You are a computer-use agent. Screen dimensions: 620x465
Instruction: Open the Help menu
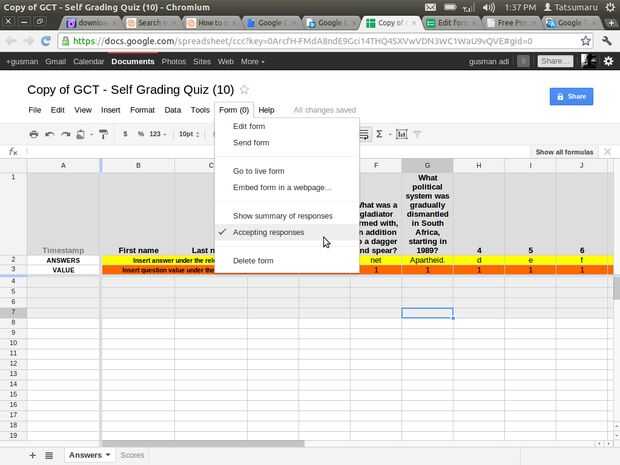[266, 110]
